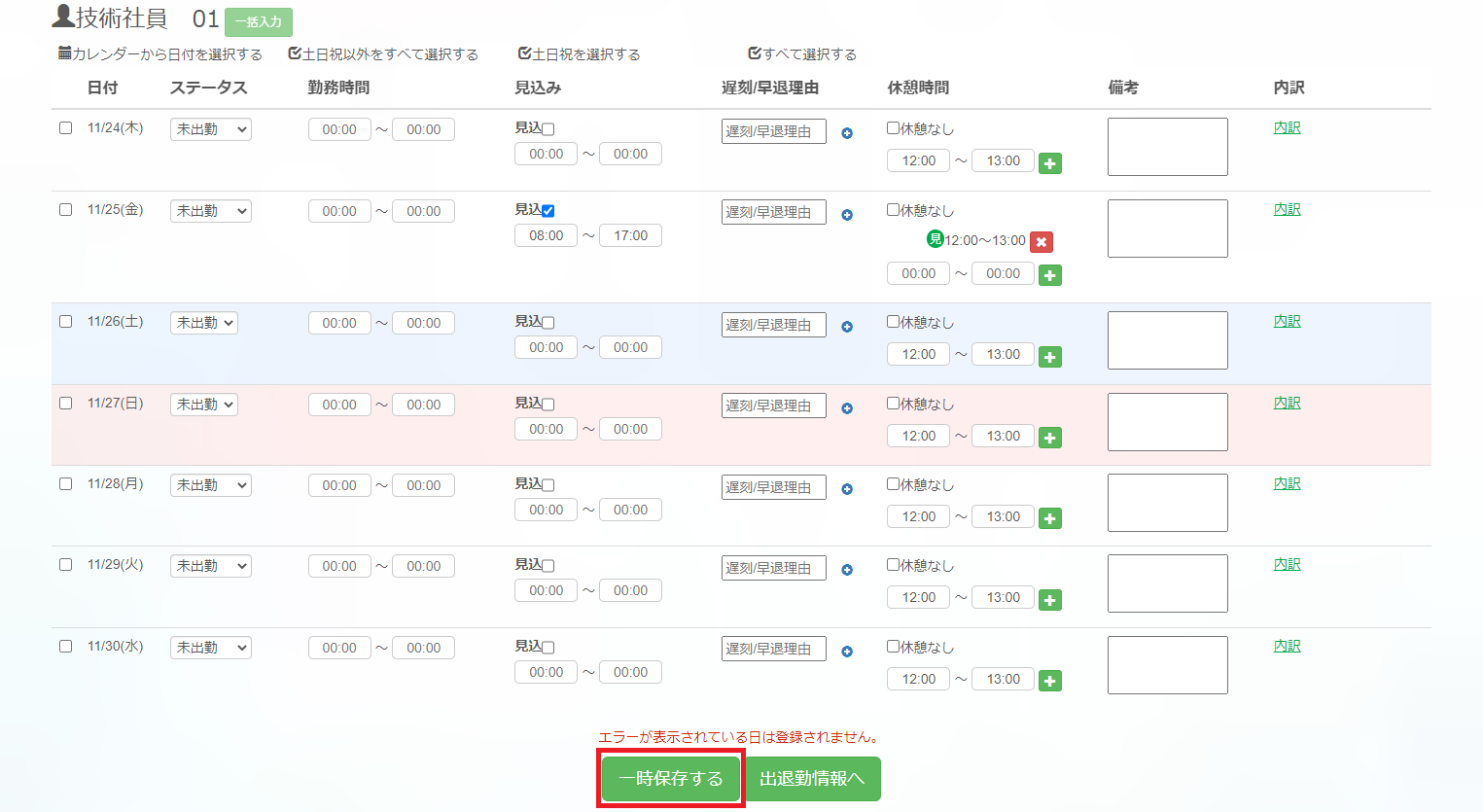This screenshot has width=1483, height=812.
Task: Check the row checkbox for 11/24(木)
Action: coord(65,127)
